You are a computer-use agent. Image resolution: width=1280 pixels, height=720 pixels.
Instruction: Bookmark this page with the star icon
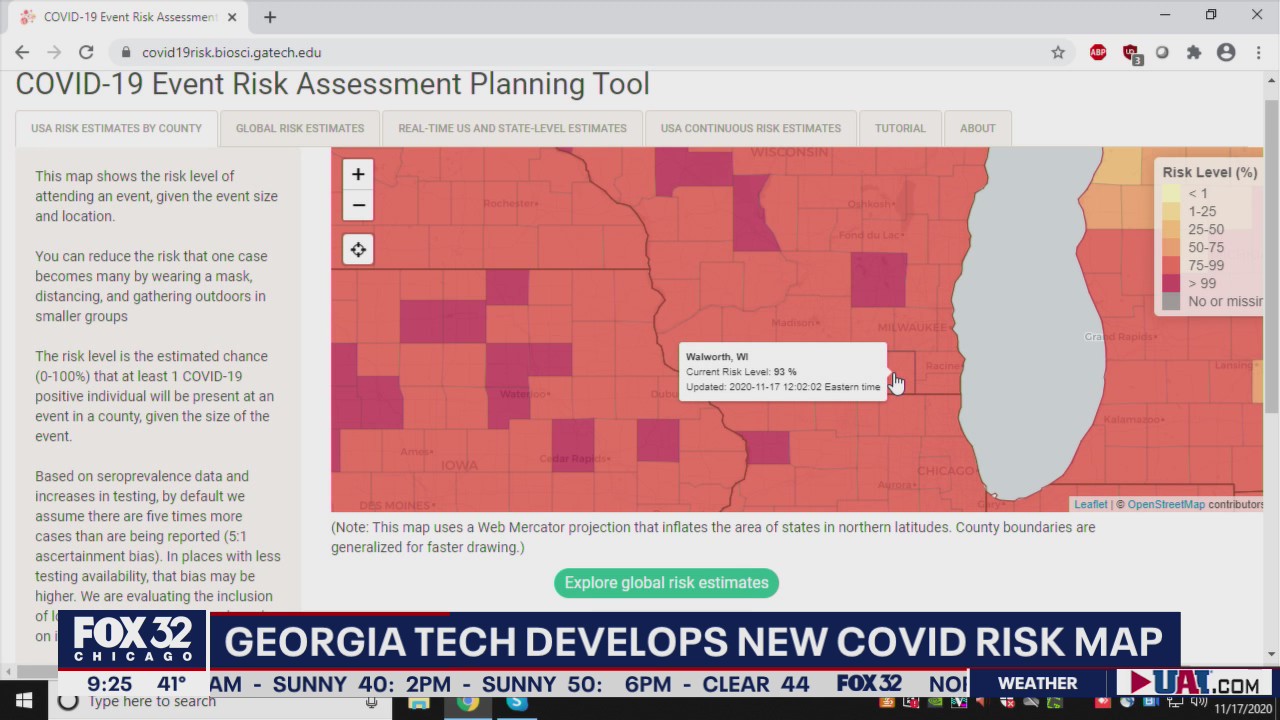pos(1058,52)
